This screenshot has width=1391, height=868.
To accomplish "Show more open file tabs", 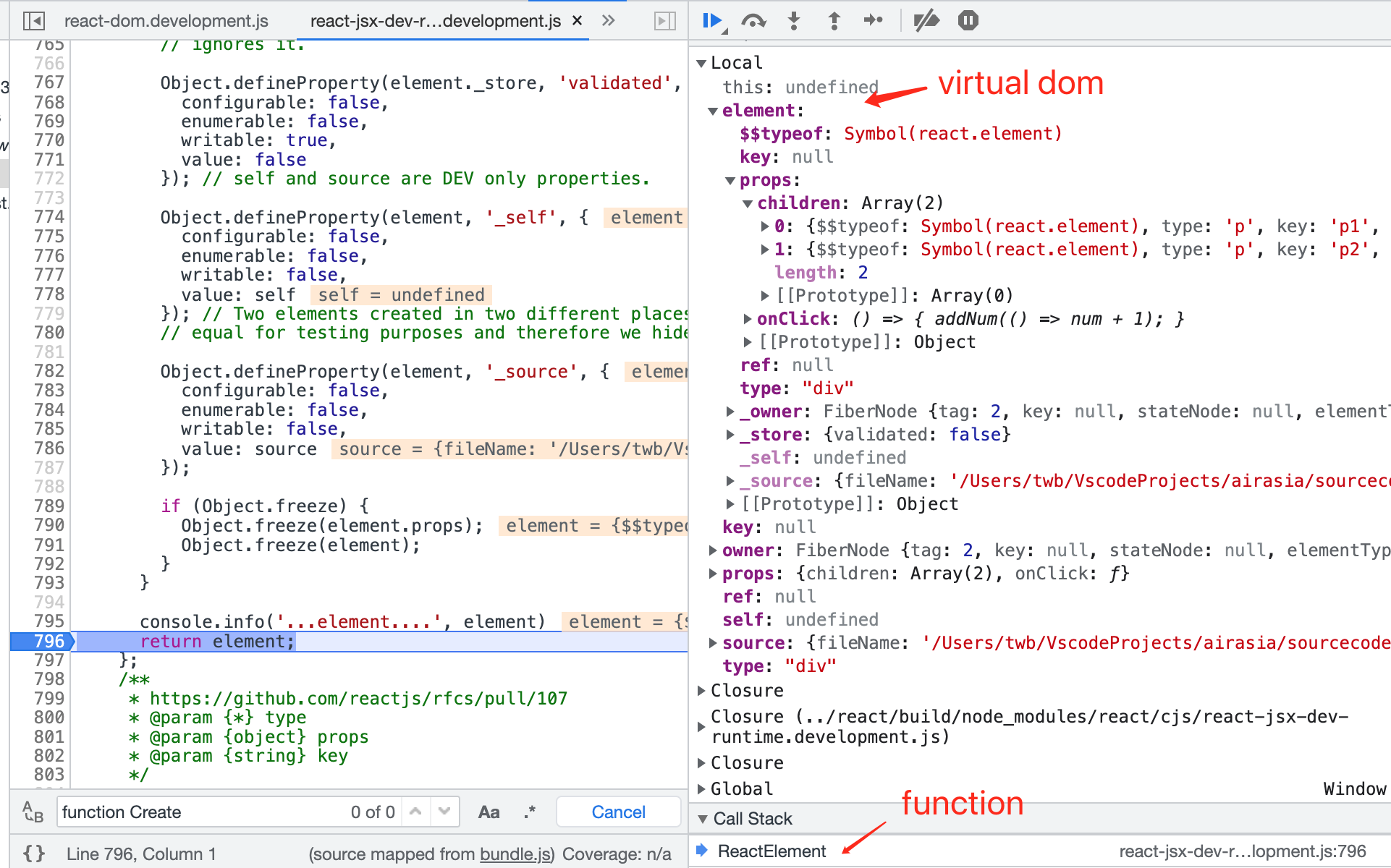I will [x=608, y=21].
